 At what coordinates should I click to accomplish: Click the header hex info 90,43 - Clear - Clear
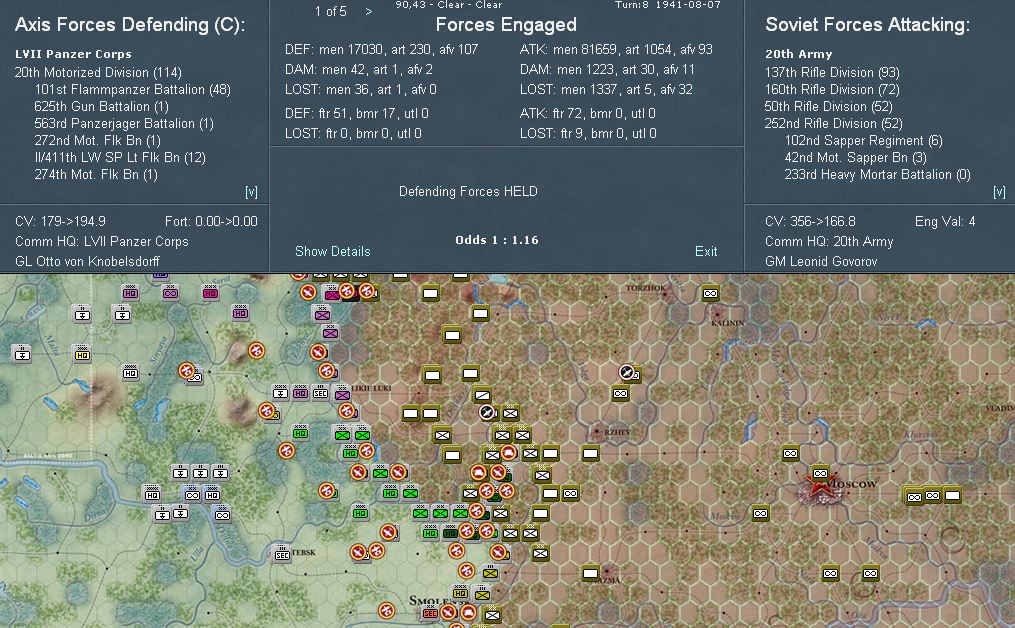point(449,5)
